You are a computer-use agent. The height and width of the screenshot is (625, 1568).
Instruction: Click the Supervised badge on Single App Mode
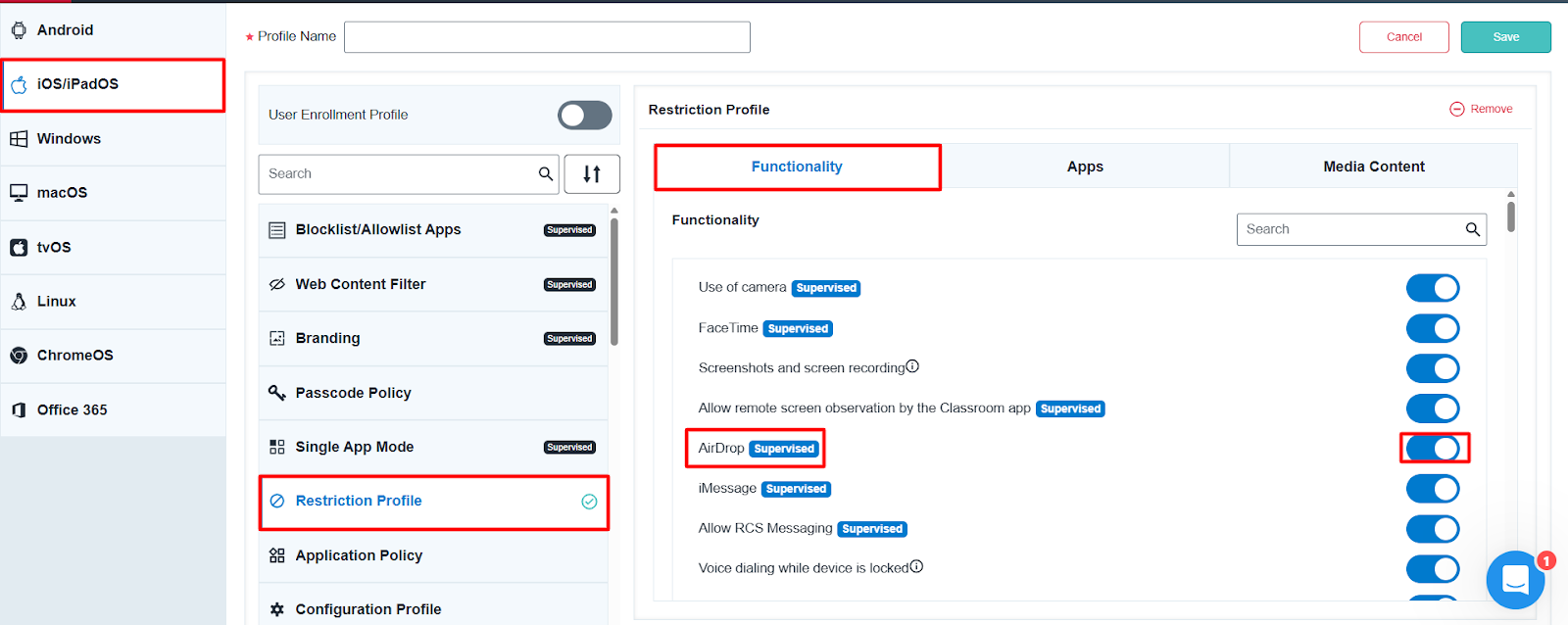[569, 448]
